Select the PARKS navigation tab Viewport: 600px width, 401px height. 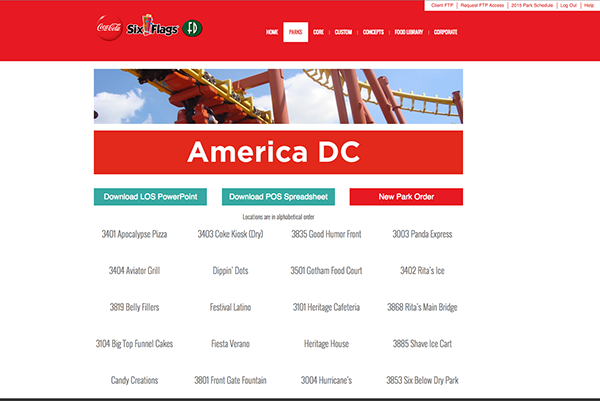[x=295, y=32]
